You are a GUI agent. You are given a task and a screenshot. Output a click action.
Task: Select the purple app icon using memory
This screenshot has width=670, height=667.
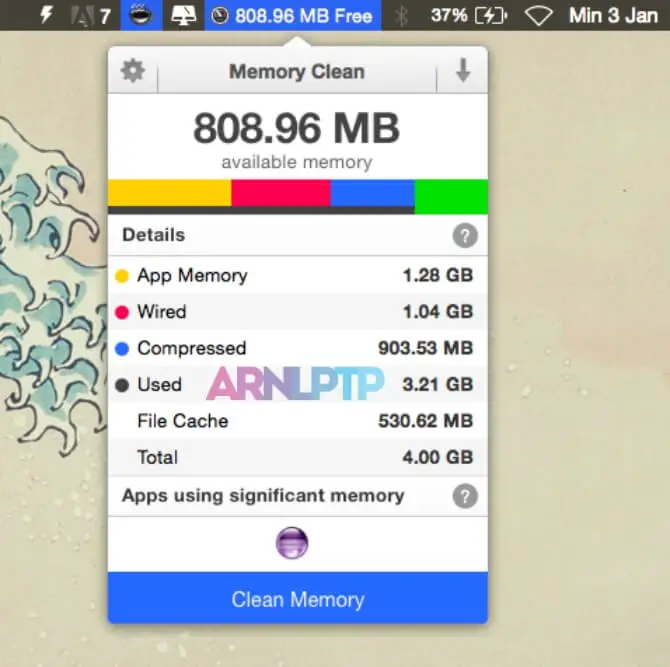click(x=292, y=543)
